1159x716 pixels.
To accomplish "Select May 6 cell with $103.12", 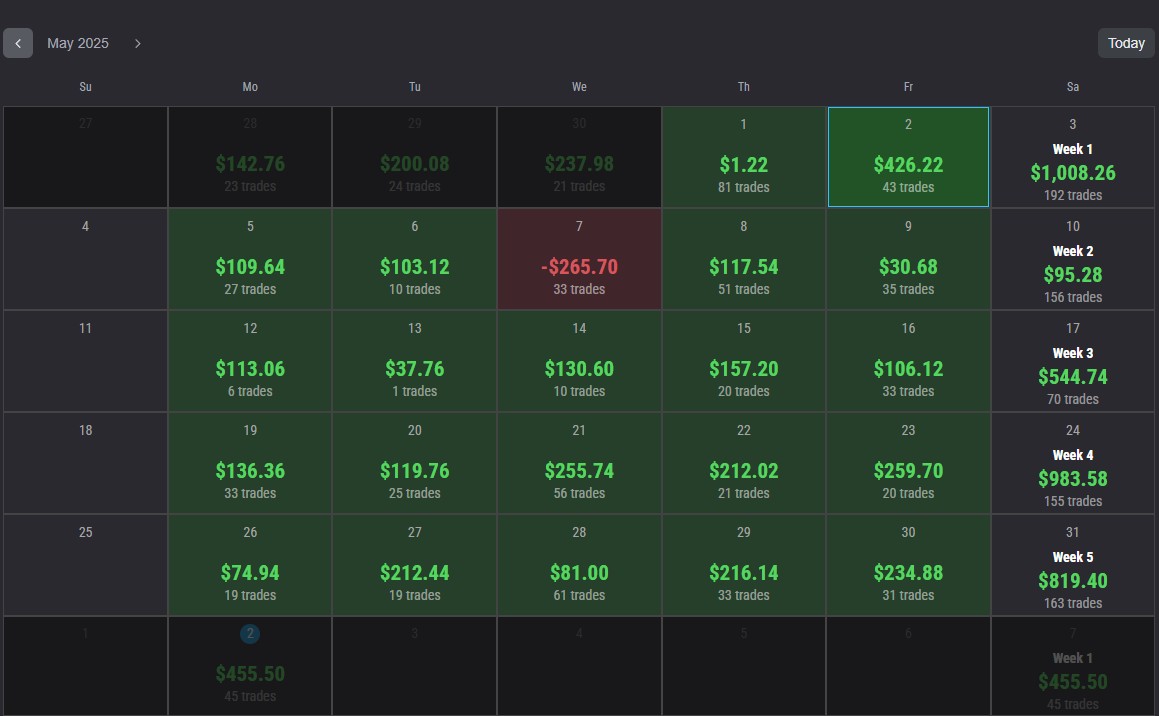I will [415, 259].
